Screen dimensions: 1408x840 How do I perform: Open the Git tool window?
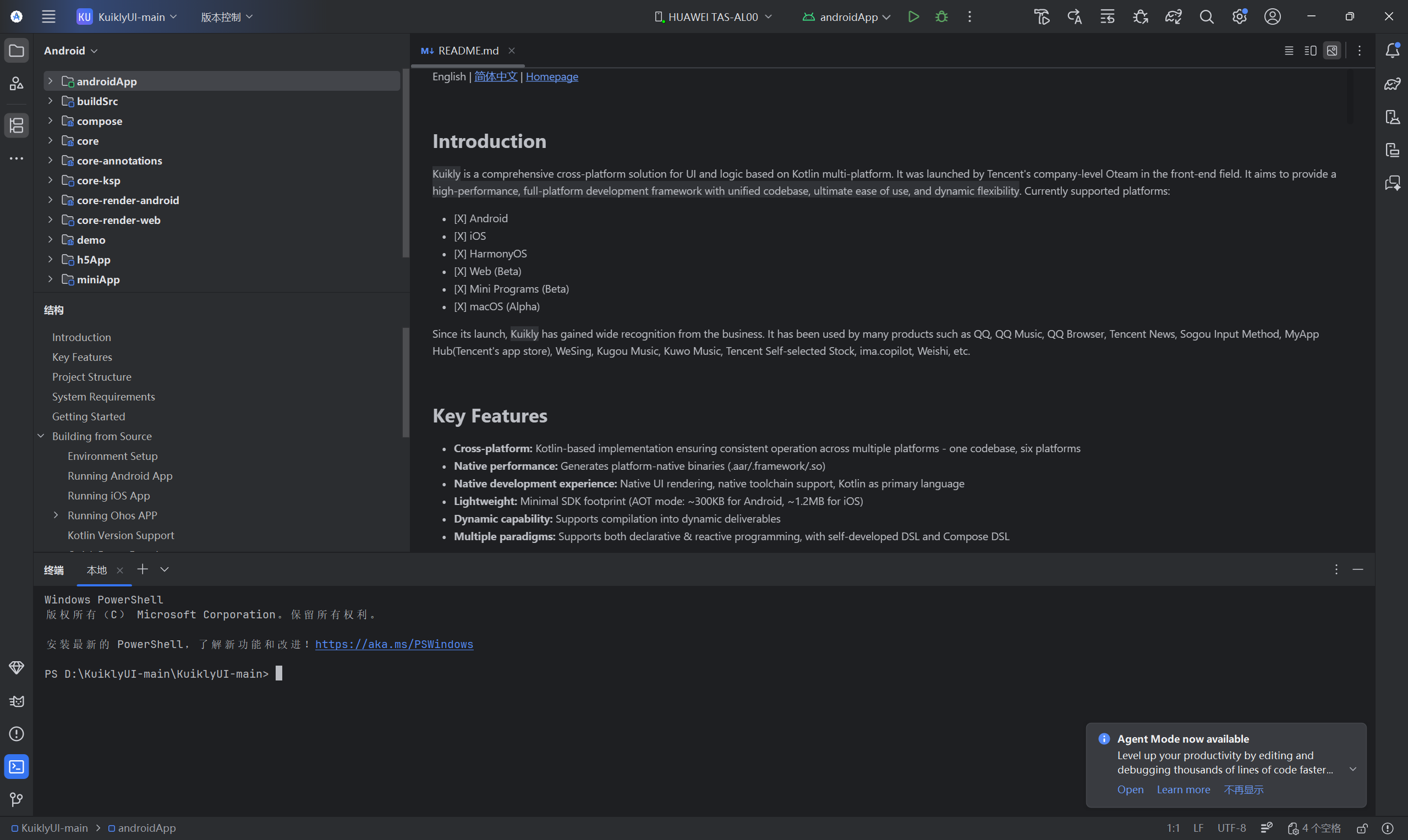pos(17,799)
